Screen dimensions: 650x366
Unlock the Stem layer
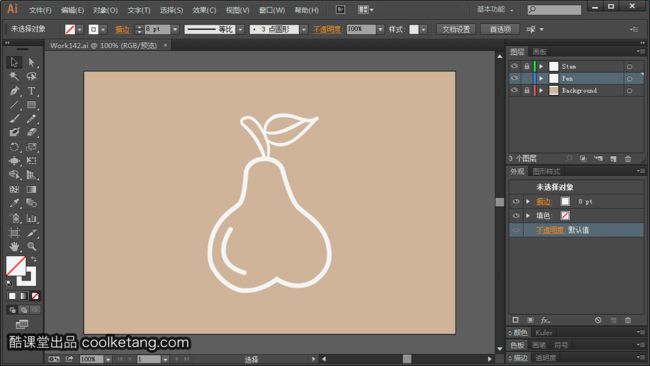point(526,66)
